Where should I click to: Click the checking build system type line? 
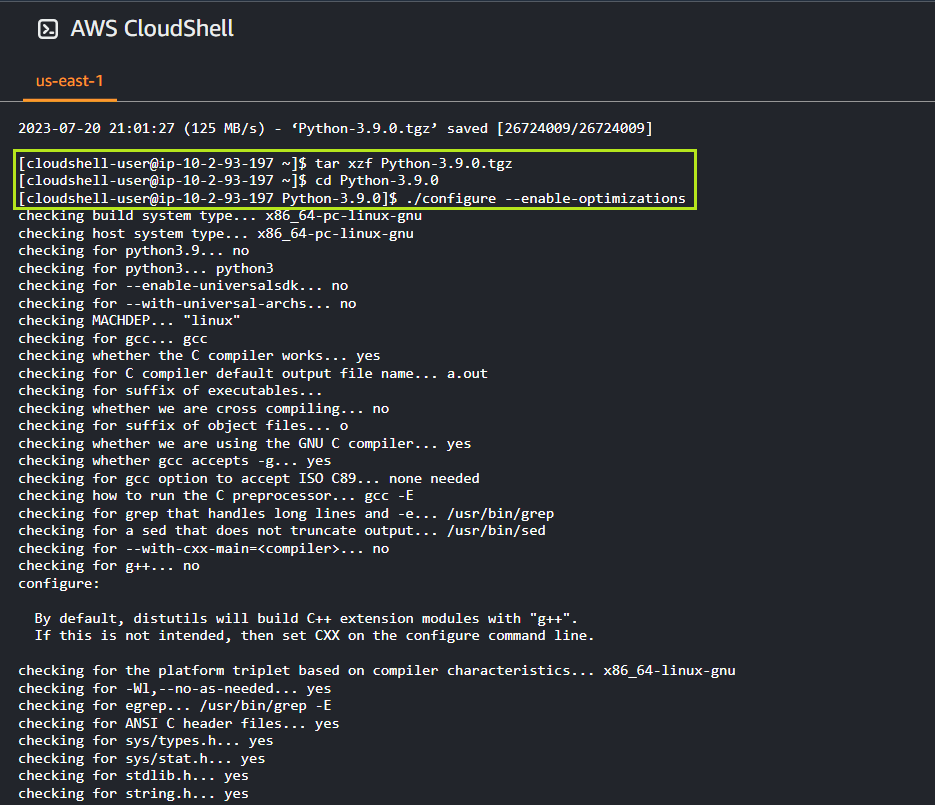coord(220,215)
